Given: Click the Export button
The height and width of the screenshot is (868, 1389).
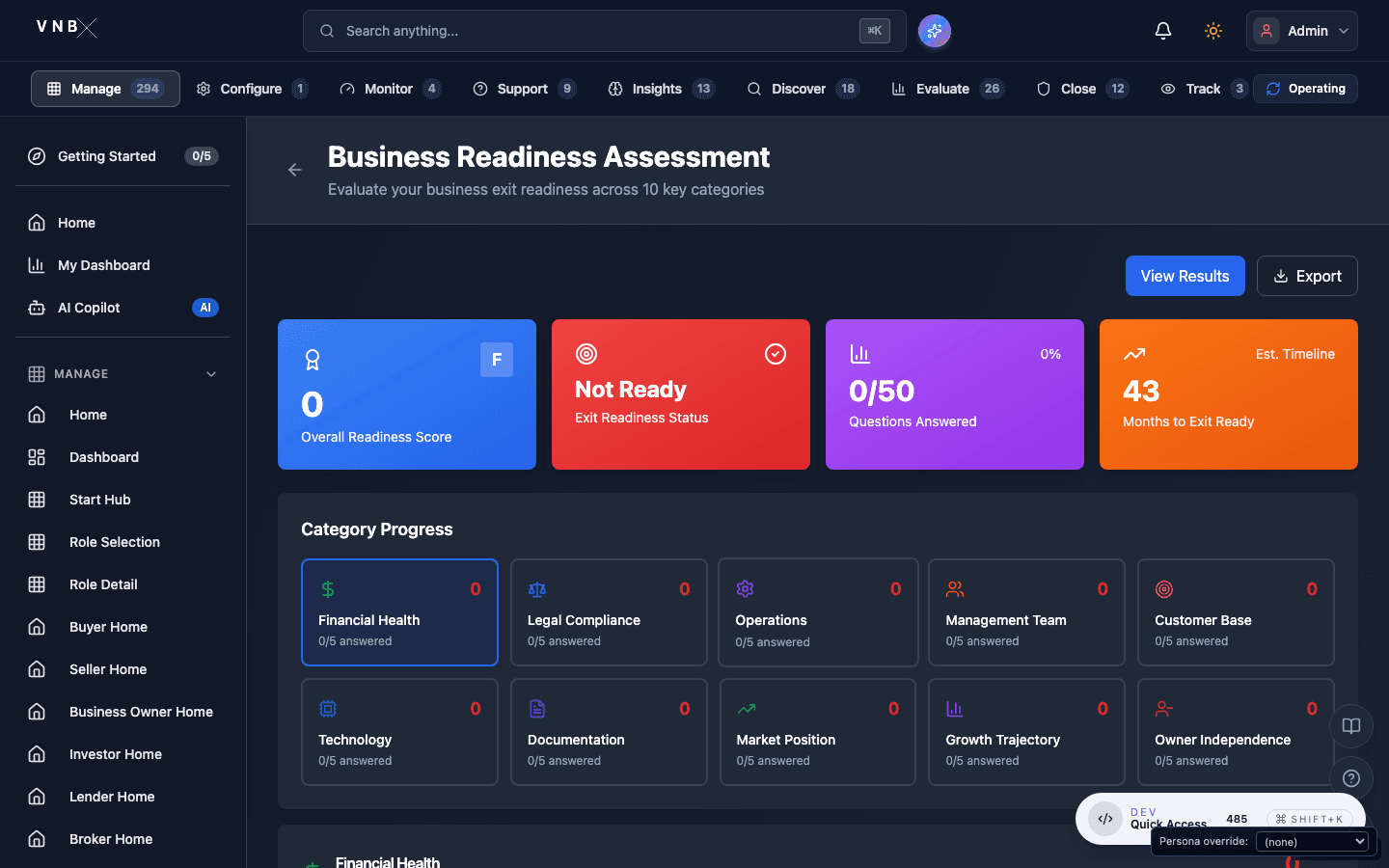Looking at the screenshot, I should (x=1307, y=276).
